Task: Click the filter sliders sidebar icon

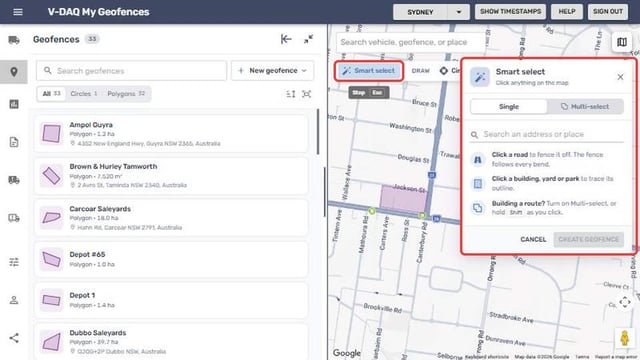Action: 14,262
